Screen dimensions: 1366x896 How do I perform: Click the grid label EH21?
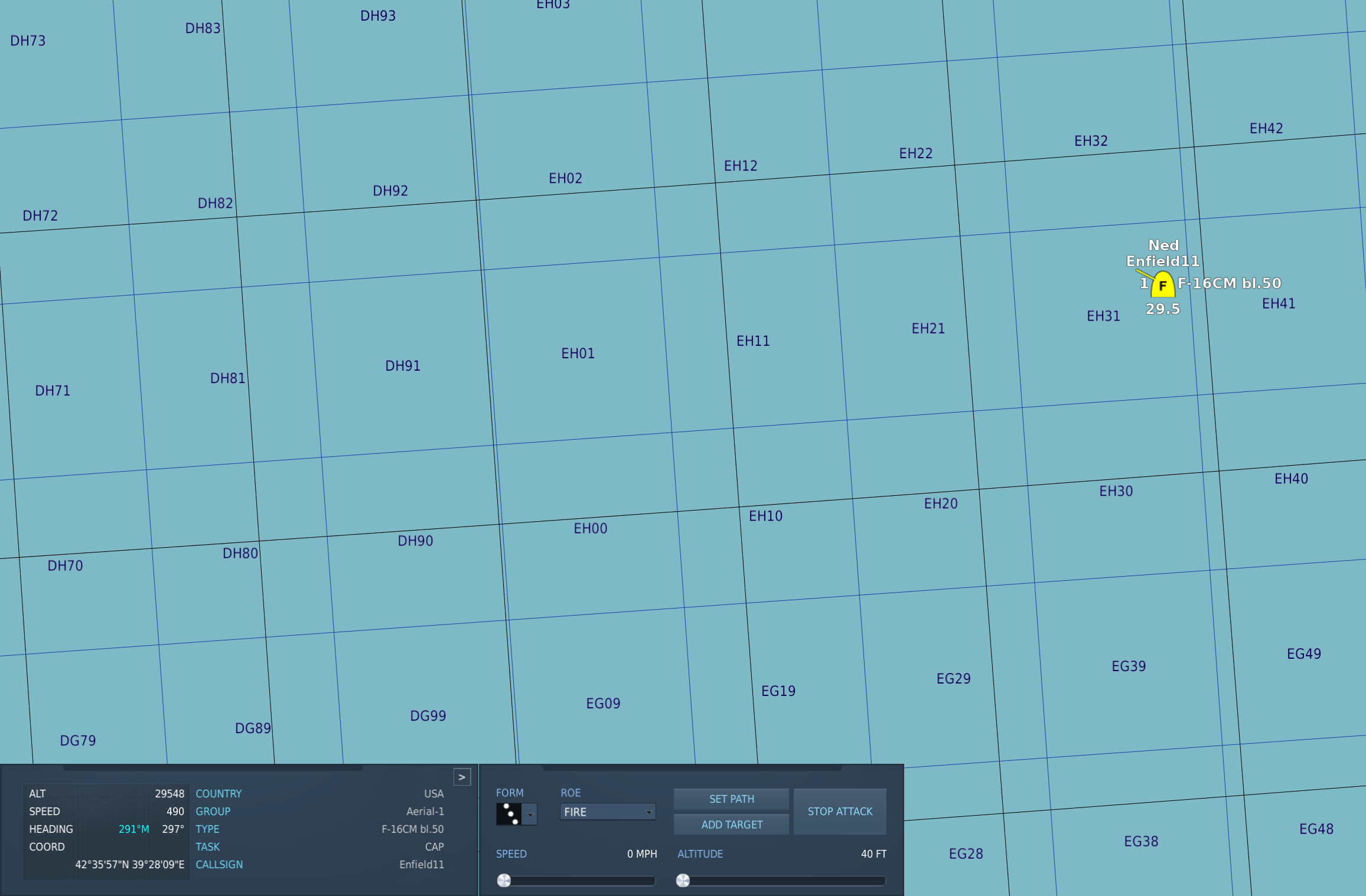pyautogui.click(x=928, y=329)
